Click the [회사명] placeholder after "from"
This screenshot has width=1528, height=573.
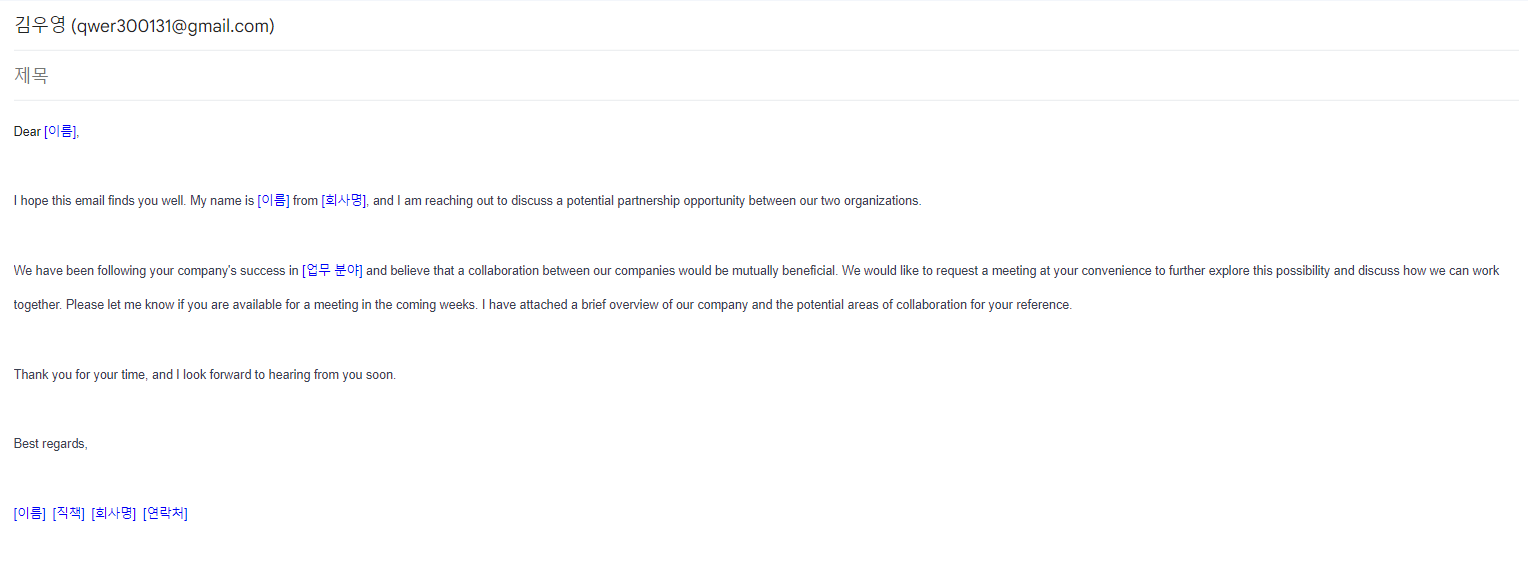tap(344, 200)
